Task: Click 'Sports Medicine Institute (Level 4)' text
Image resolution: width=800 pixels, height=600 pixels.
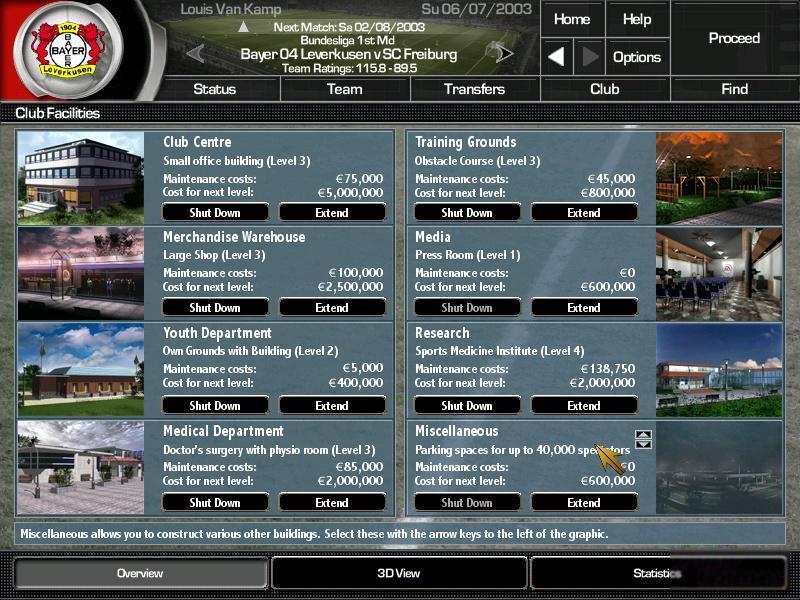Action: click(500, 351)
